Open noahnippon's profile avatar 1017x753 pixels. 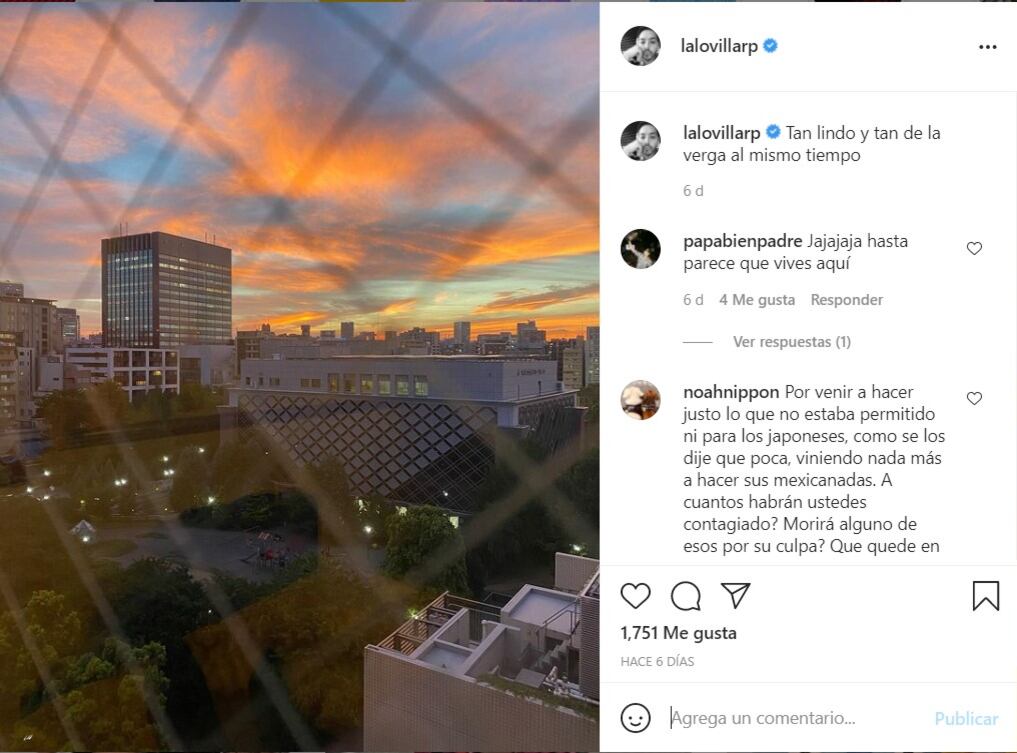(641, 400)
